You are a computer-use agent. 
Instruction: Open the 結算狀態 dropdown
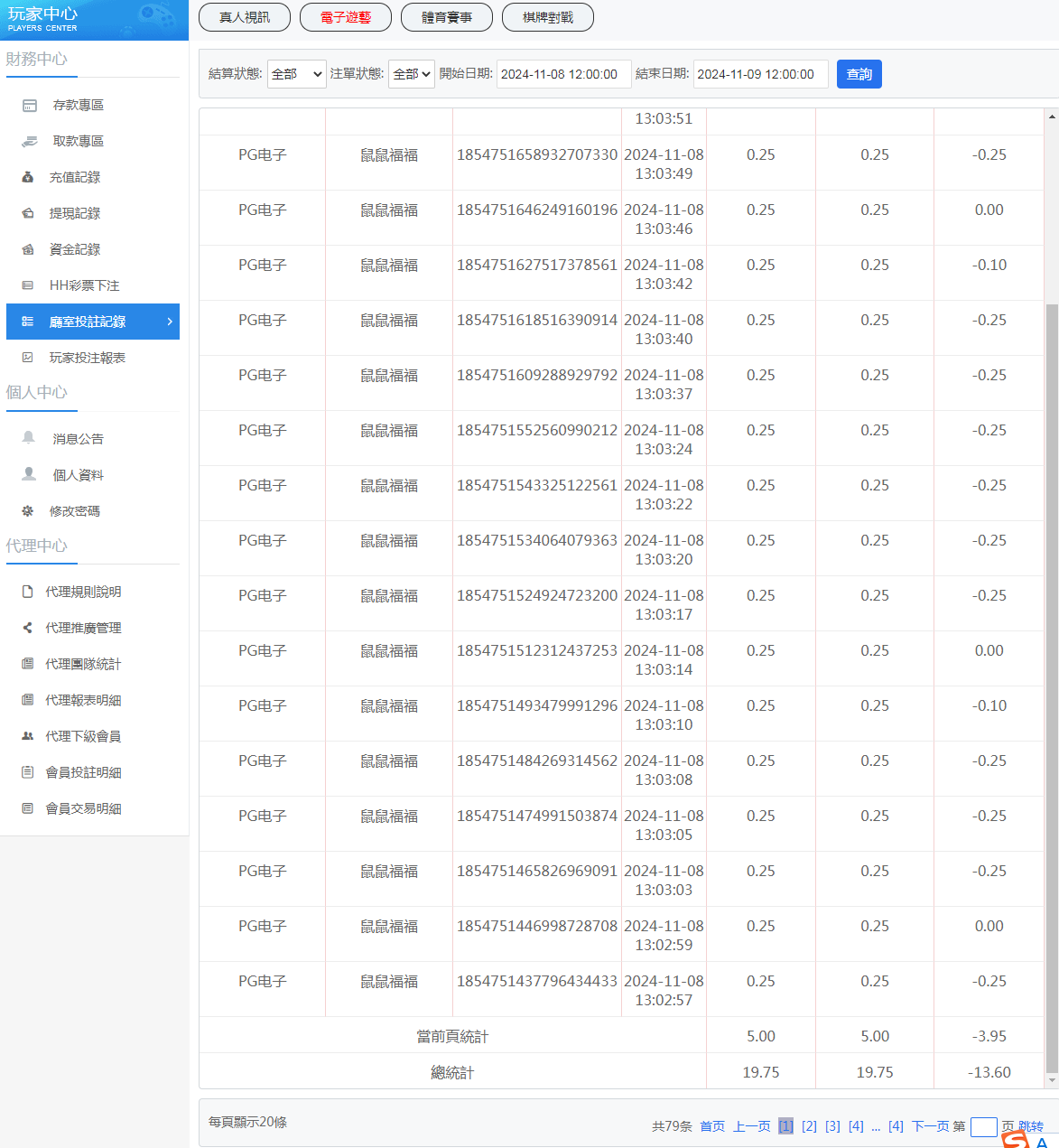[296, 74]
